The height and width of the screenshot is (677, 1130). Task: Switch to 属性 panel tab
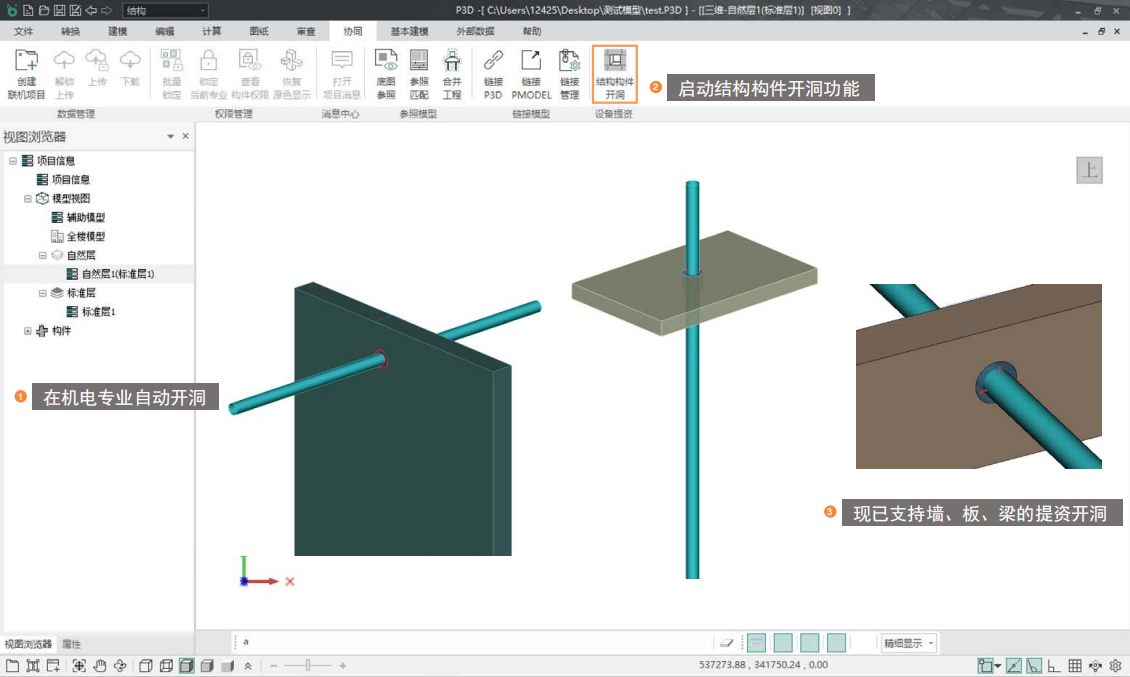point(71,644)
